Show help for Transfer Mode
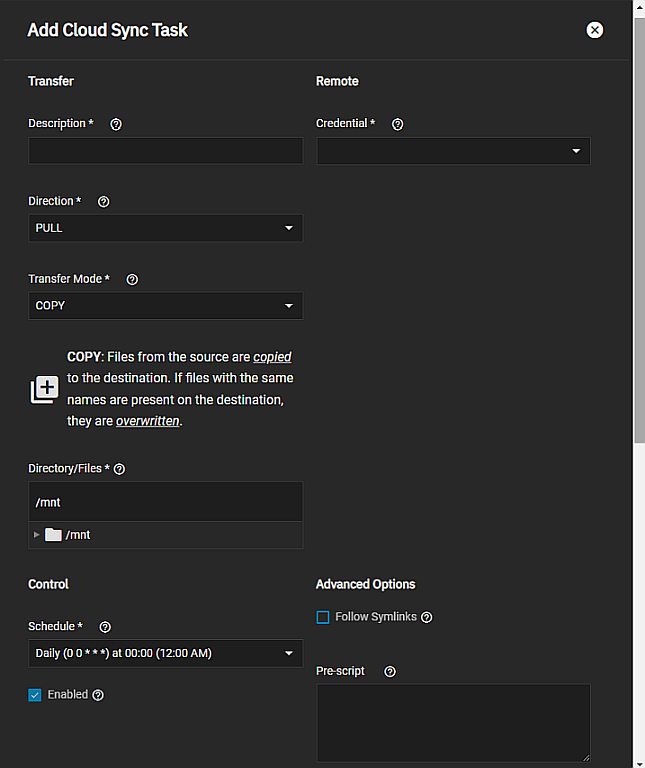Screen dimensions: 645x768 point(132,280)
